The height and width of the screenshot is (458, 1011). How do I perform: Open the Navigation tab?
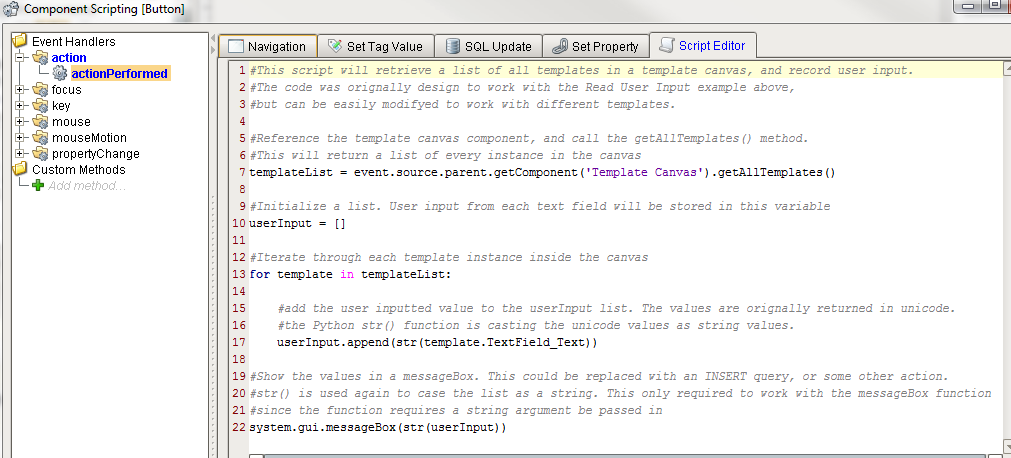[268, 46]
